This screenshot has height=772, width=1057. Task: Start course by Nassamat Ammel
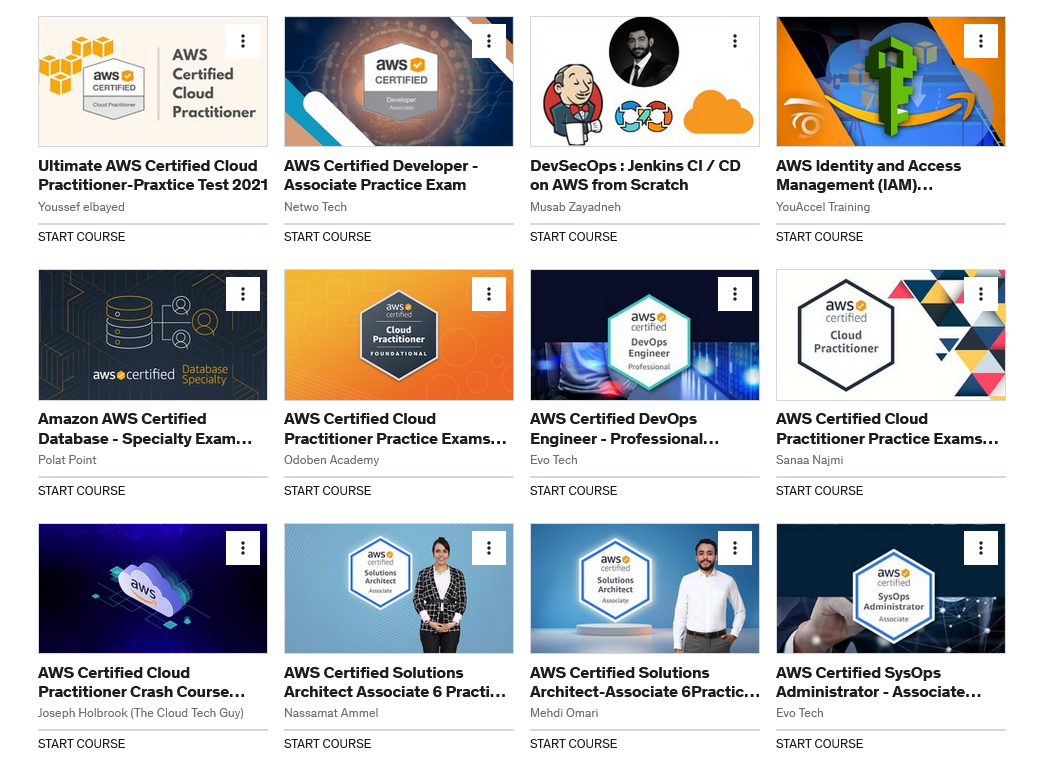click(x=328, y=744)
